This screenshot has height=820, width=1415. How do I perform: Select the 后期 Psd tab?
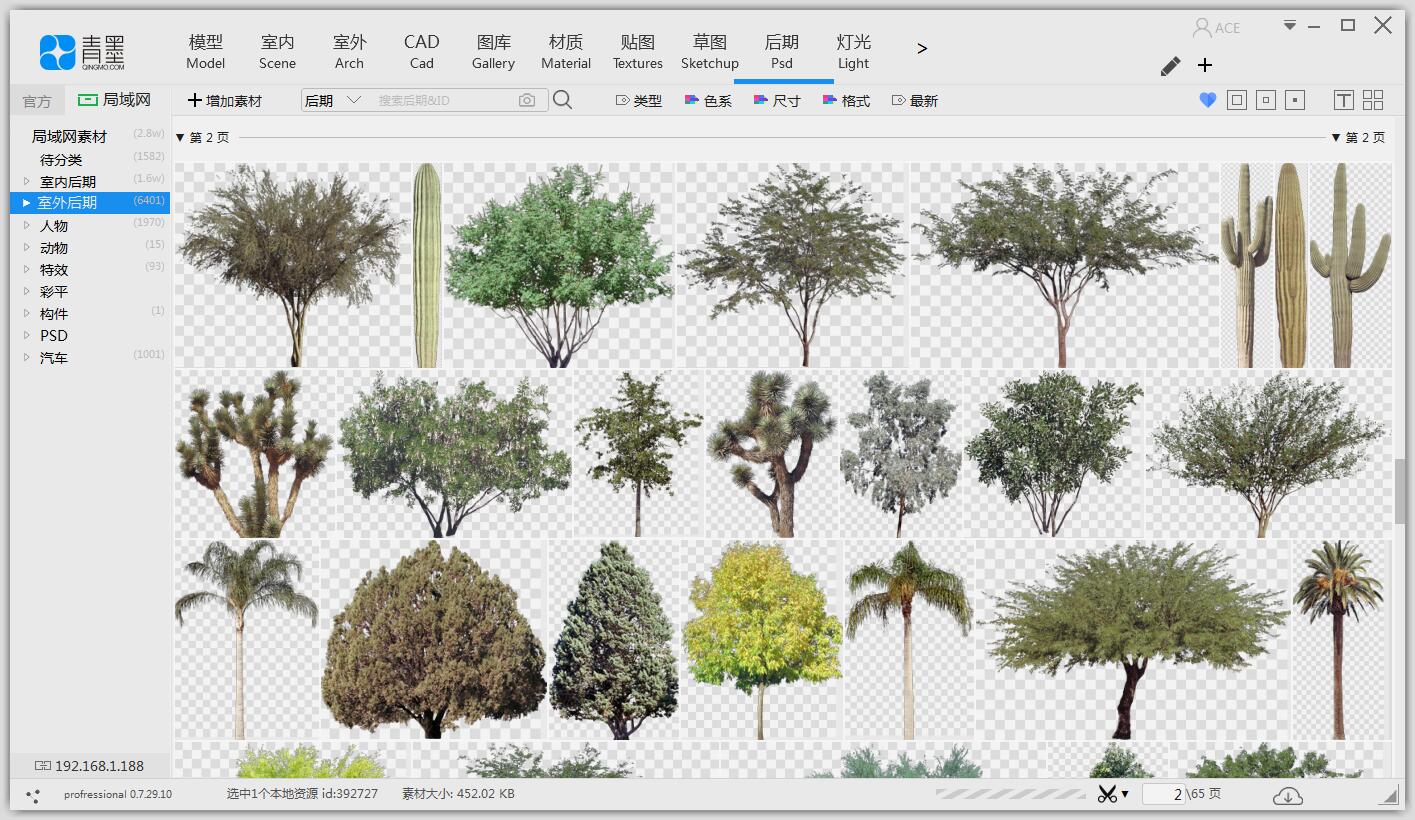pos(782,51)
